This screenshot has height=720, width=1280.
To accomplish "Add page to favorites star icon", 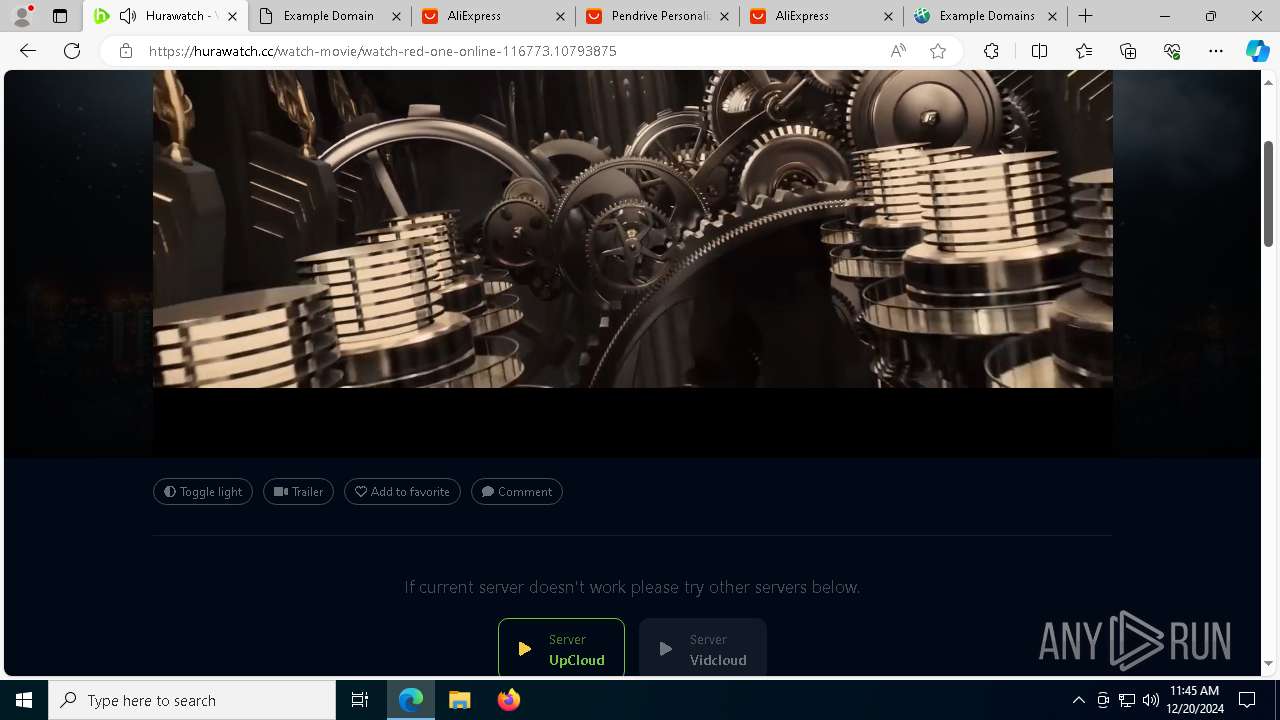I will 938,51.
